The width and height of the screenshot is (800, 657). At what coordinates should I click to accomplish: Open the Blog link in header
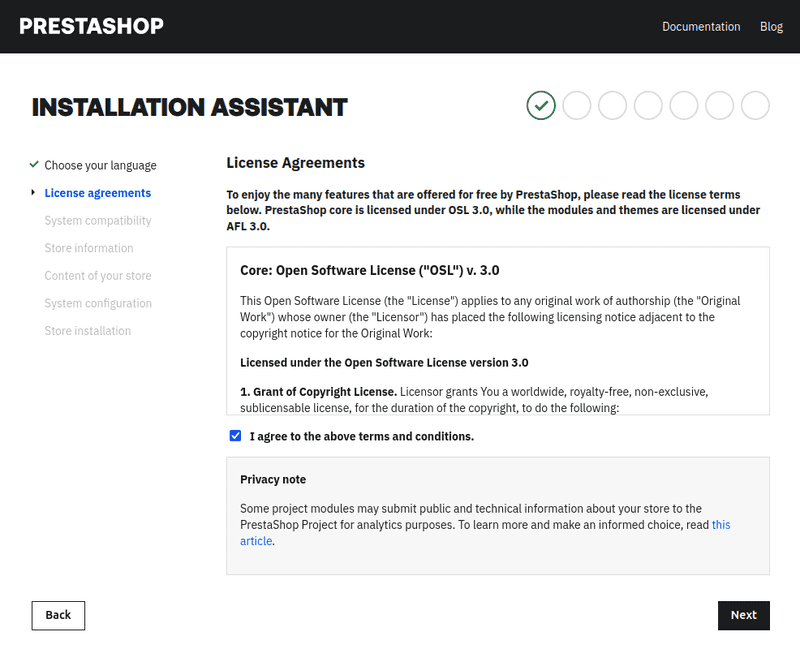pos(771,27)
